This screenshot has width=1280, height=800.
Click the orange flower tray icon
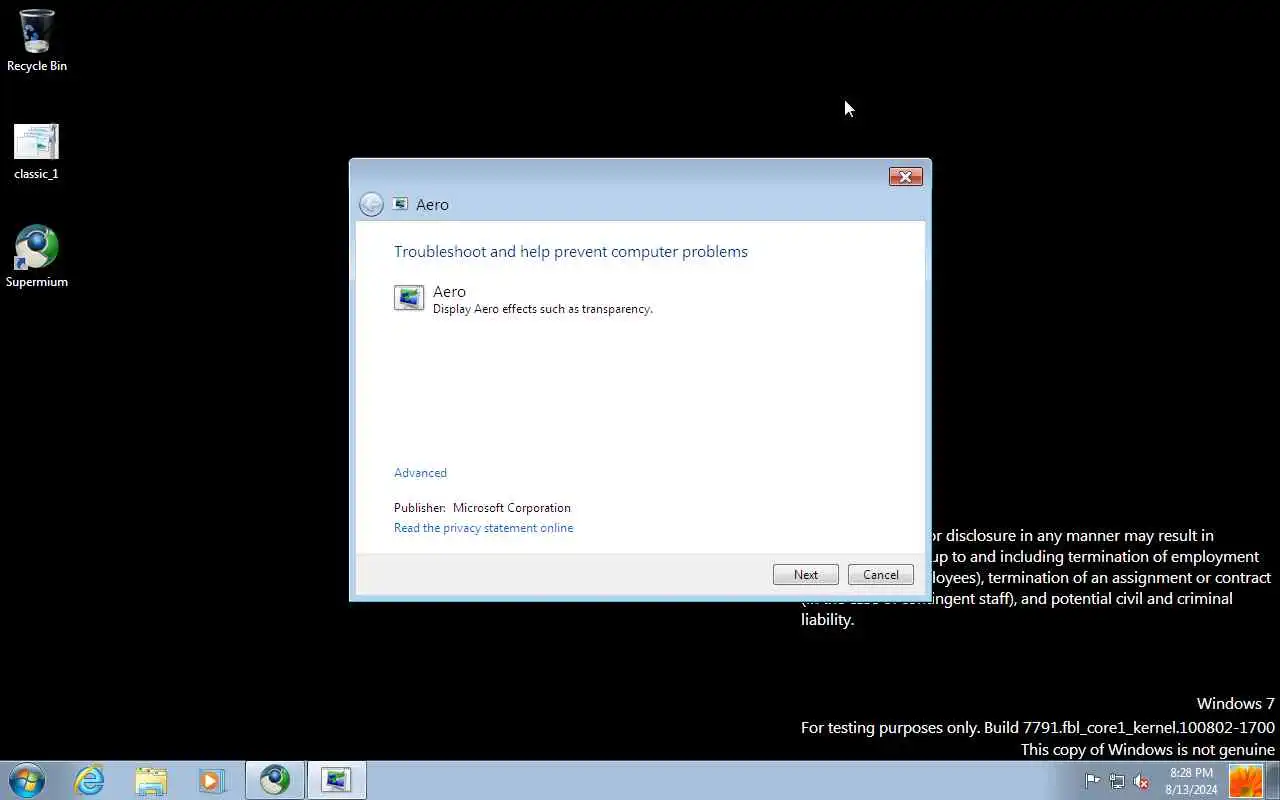click(x=1246, y=781)
